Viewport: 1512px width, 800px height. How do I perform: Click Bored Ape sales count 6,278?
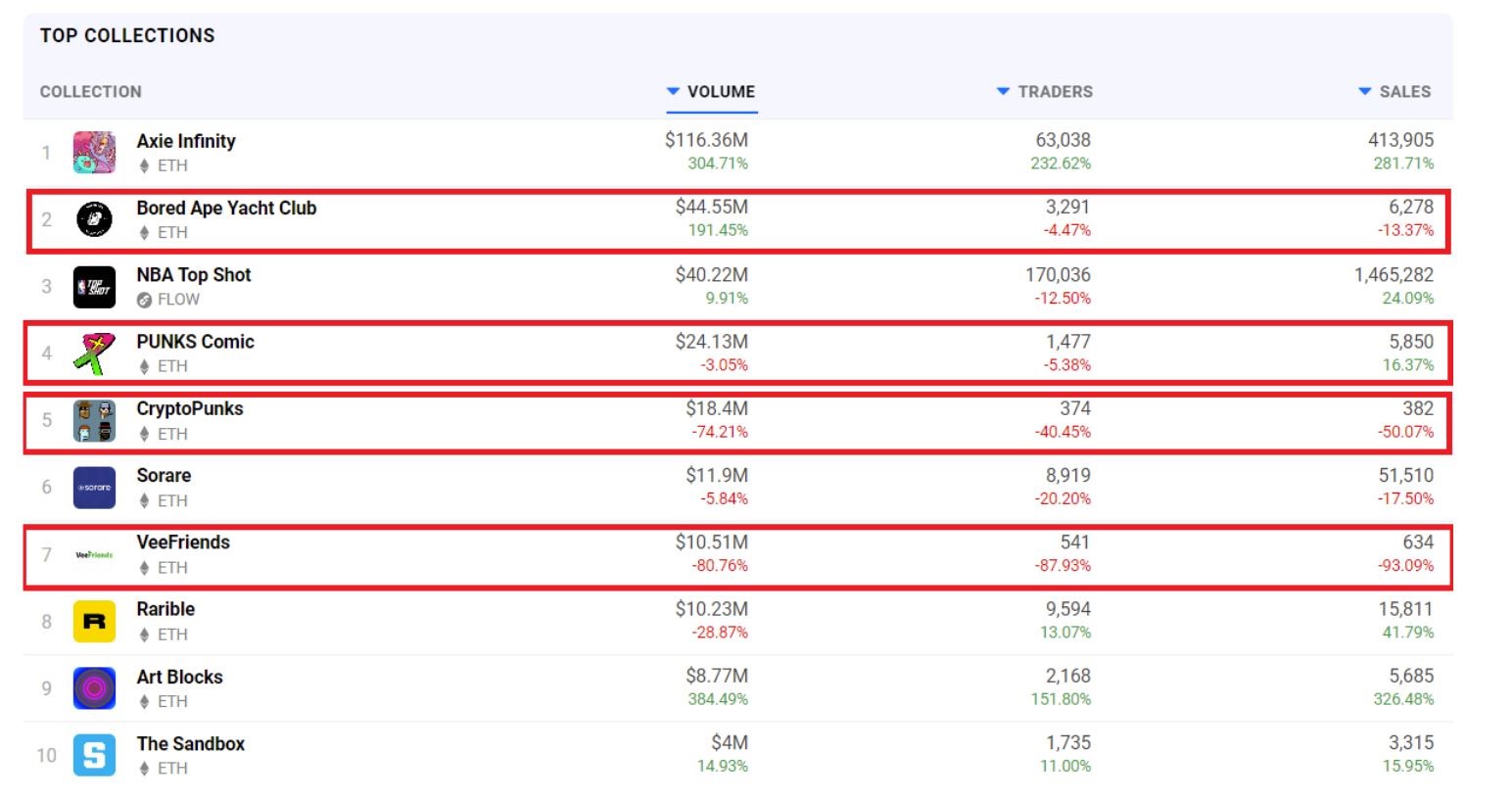1411,207
